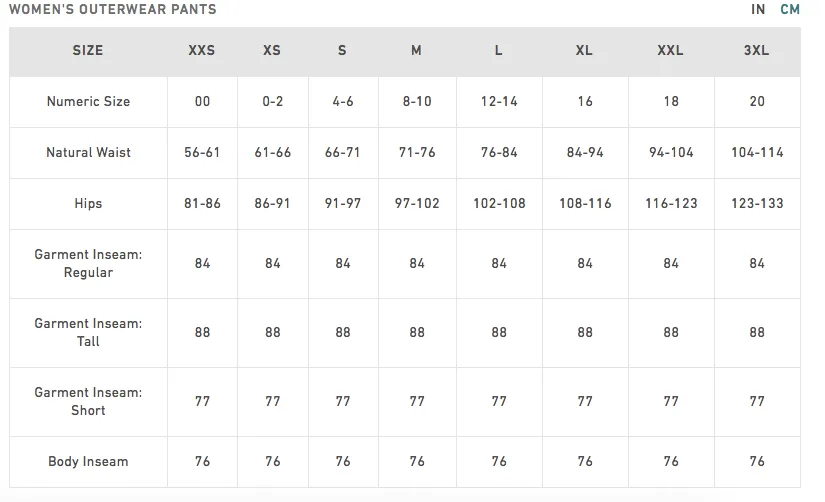Click the 123-133 hips cell
Image resolution: width=825 pixels, height=502 pixels.
coord(757,204)
